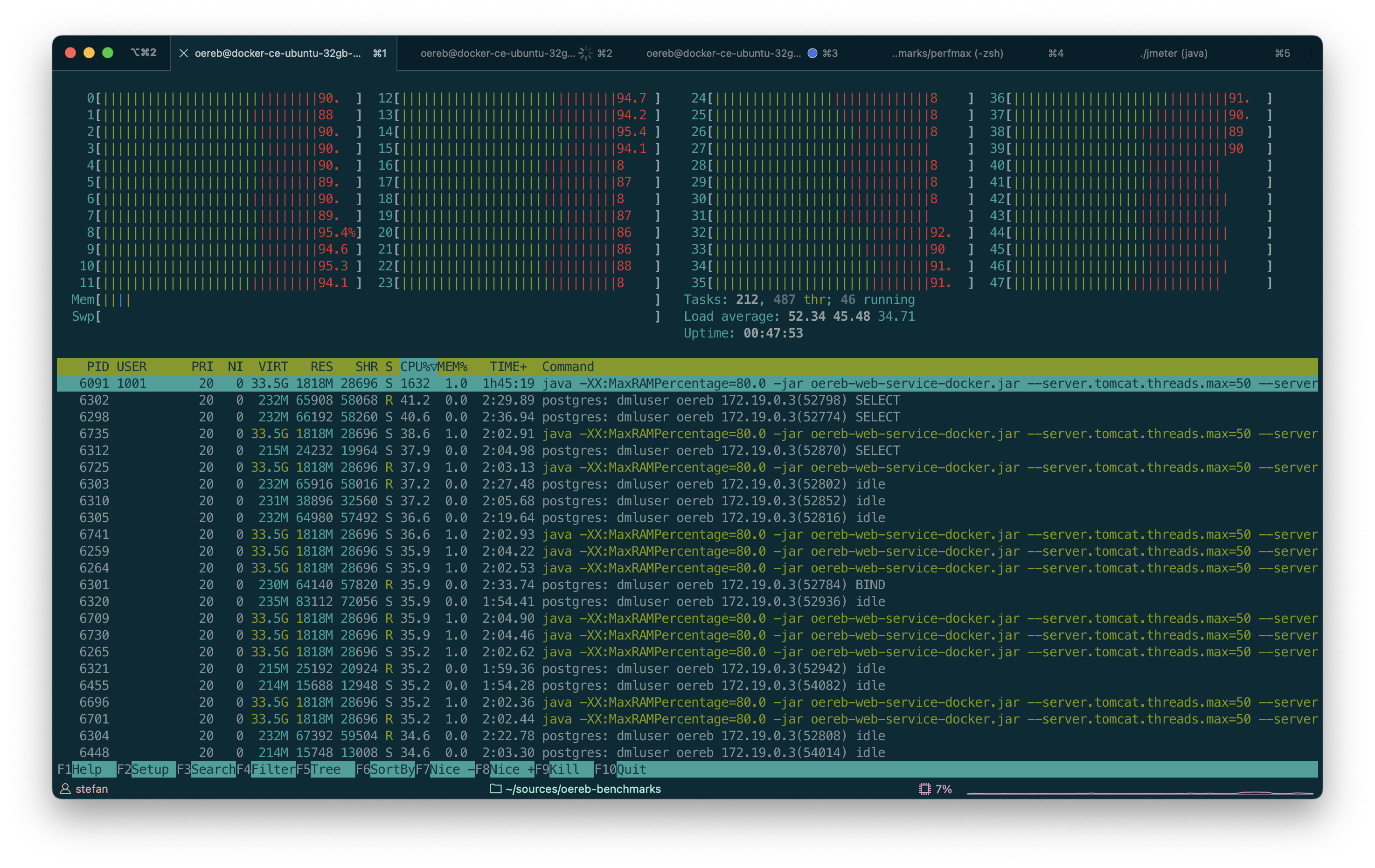Click the Load average values
The height and width of the screenshot is (868, 1375).
coord(851,316)
